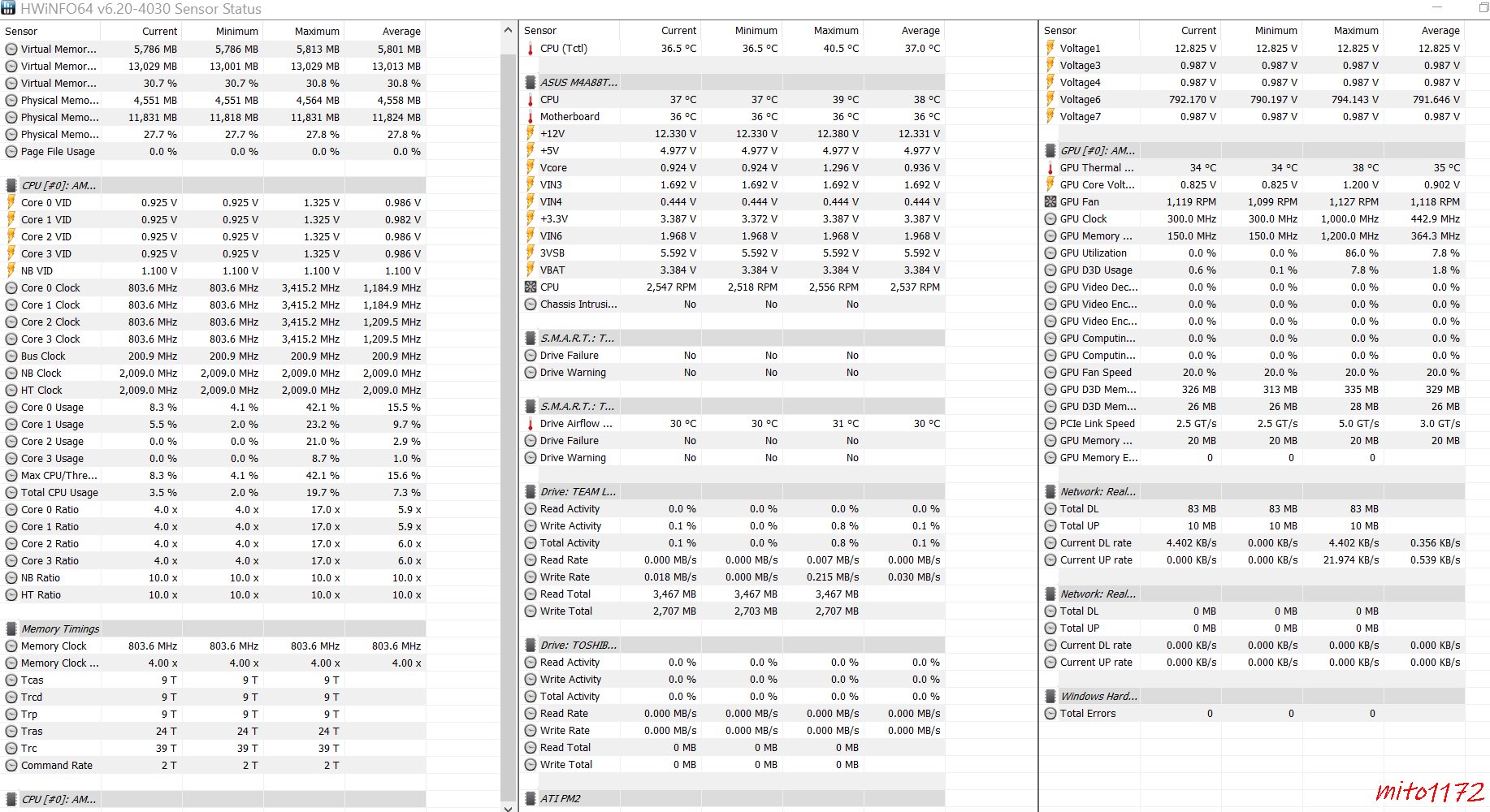The height and width of the screenshot is (812, 1490).
Task: Click the Maximum column header in middle panel
Action: pyautogui.click(x=822, y=30)
